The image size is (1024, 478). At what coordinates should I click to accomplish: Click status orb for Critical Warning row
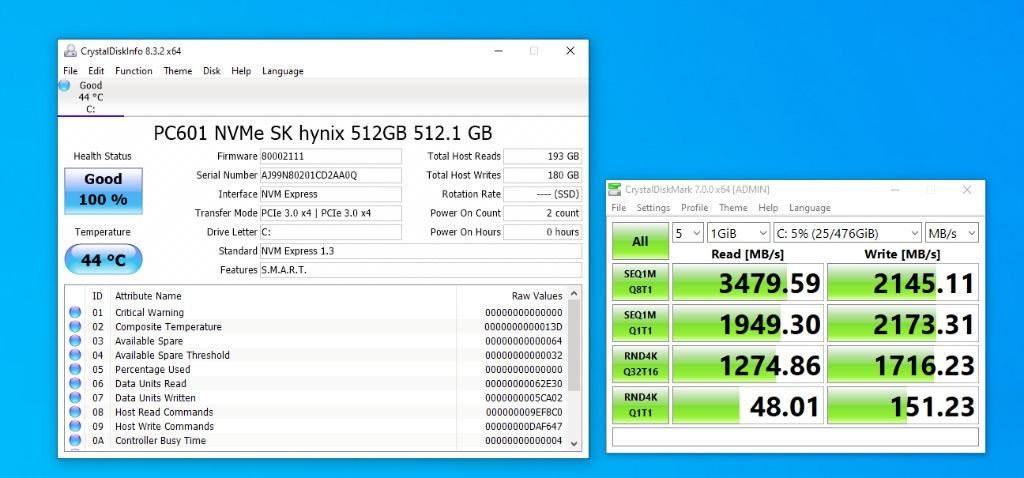click(x=75, y=312)
